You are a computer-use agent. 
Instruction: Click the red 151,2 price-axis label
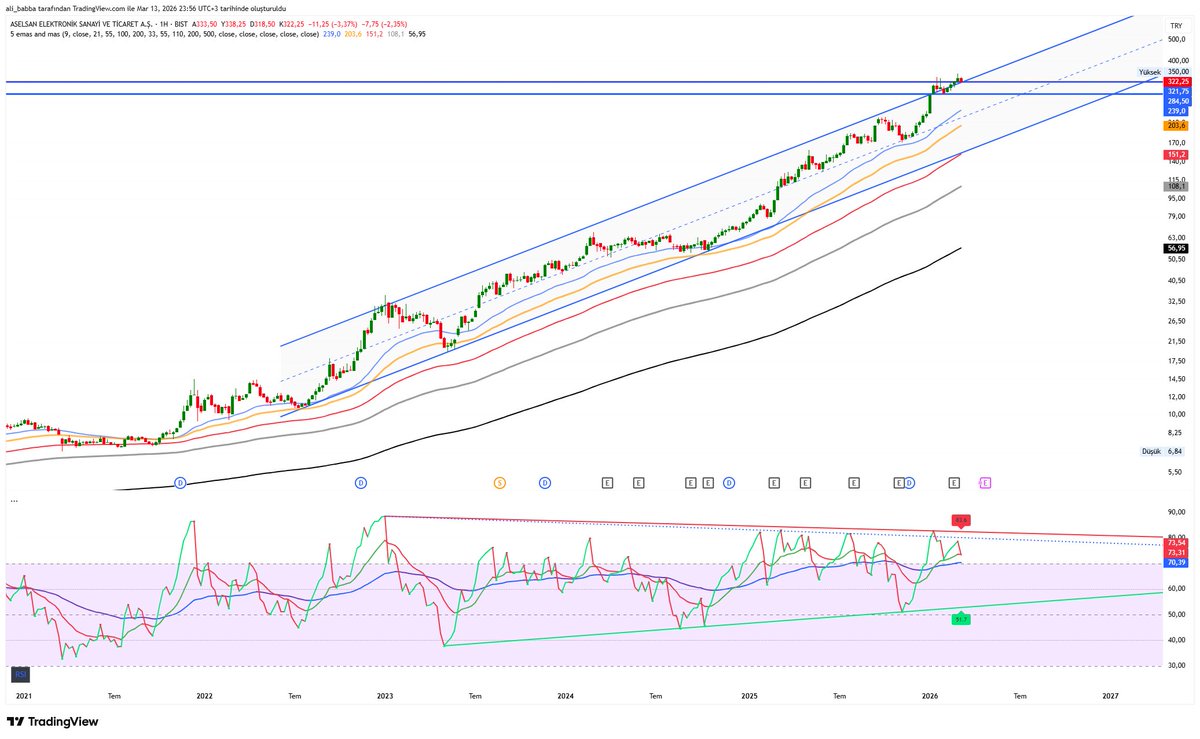pyautogui.click(x=1176, y=155)
